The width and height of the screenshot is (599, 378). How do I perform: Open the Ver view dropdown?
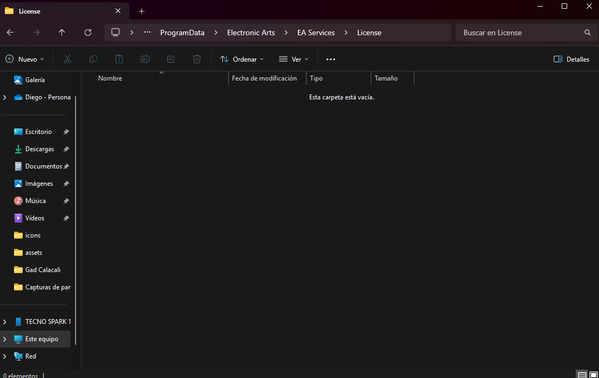[x=293, y=59]
